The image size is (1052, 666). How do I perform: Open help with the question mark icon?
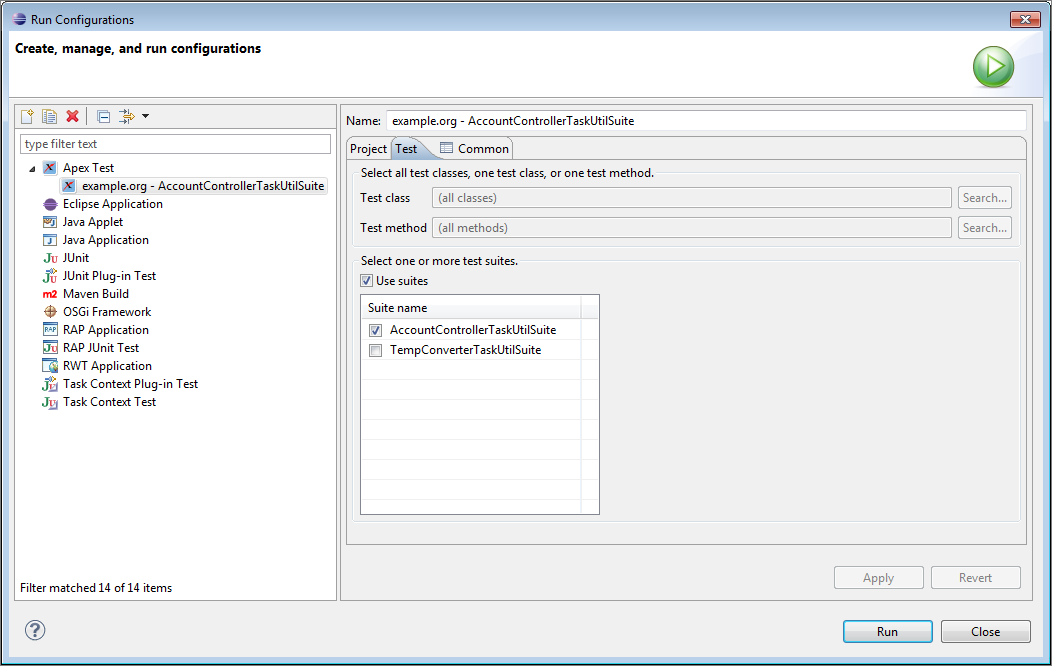click(x=35, y=630)
